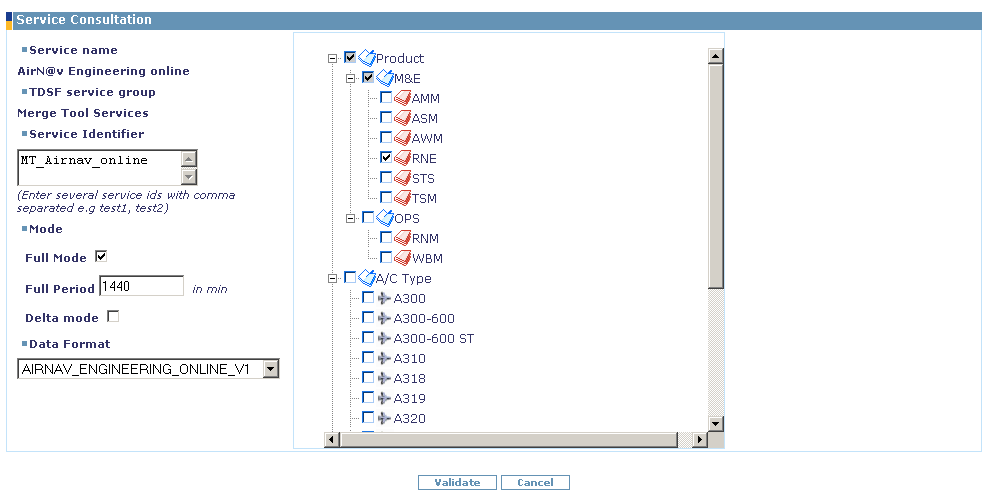Screen dimensions: 990x502
Task: Click the TSM book icon
Action: (403, 198)
